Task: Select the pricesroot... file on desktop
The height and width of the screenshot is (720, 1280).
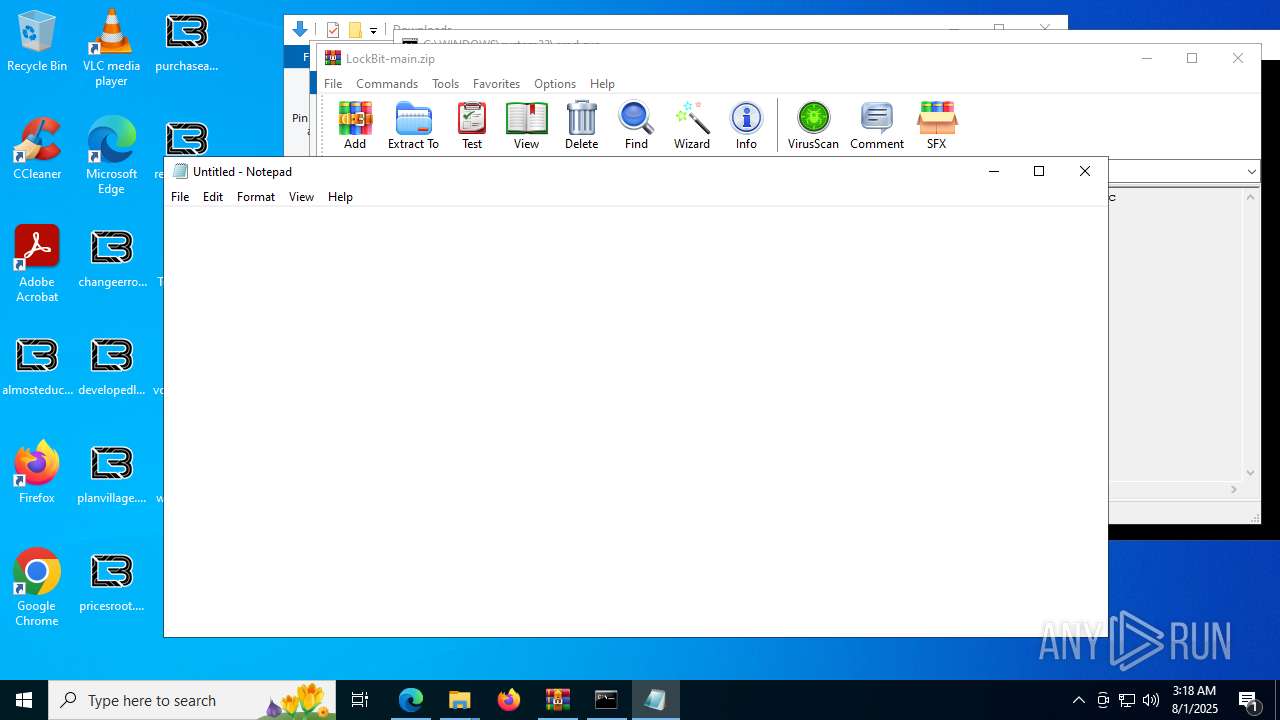Action: pos(112,582)
